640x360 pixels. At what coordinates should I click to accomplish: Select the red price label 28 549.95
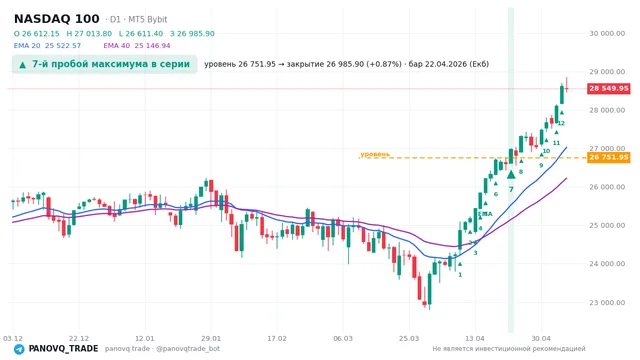tap(609, 89)
